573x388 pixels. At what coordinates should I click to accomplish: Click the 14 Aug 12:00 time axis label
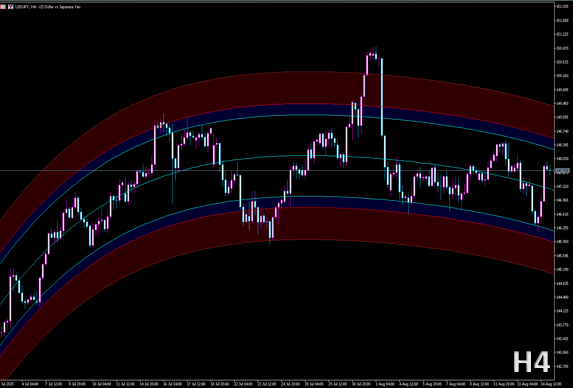tap(551, 384)
